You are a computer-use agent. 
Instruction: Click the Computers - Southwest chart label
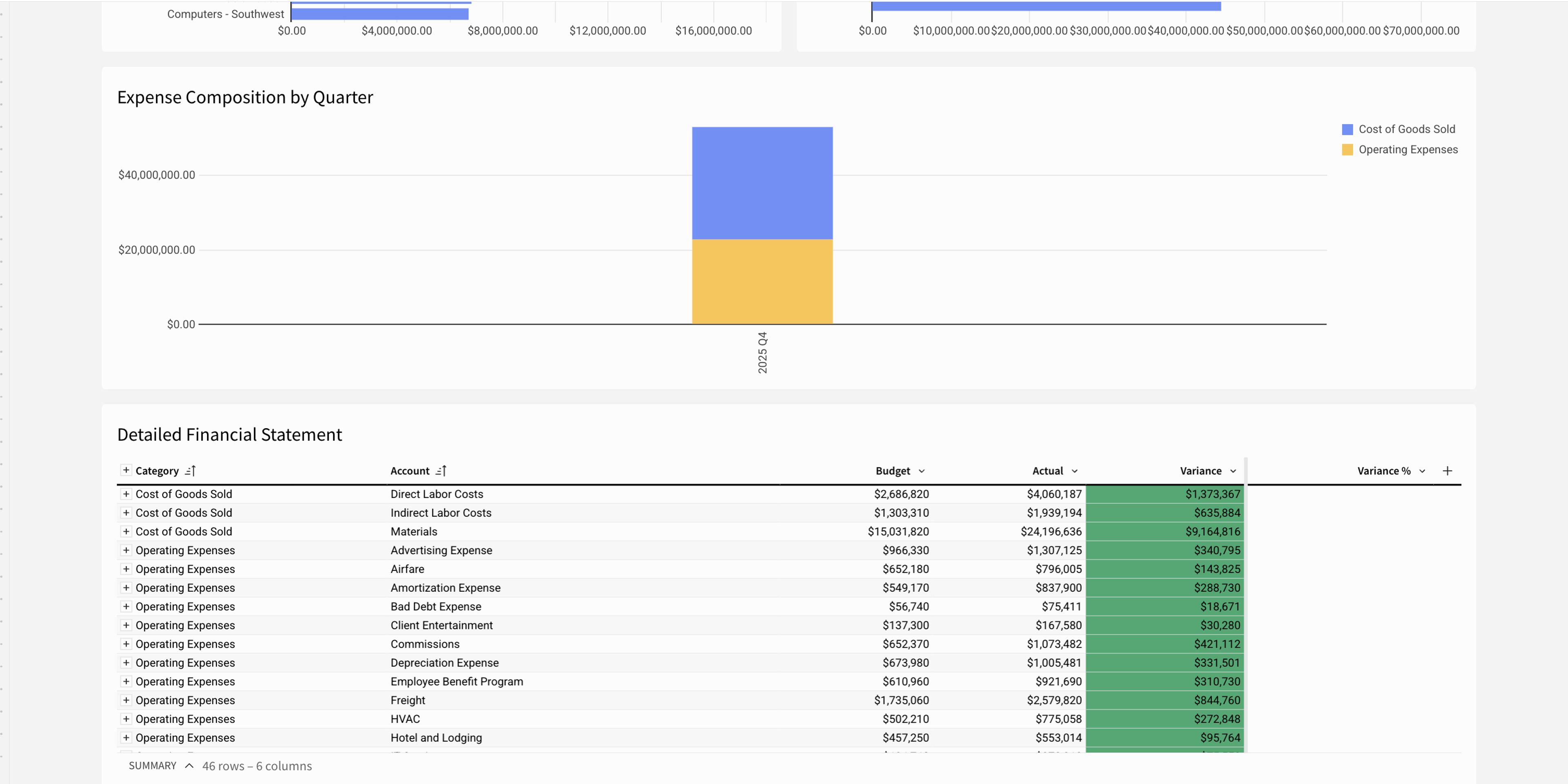click(x=225, y=14)
